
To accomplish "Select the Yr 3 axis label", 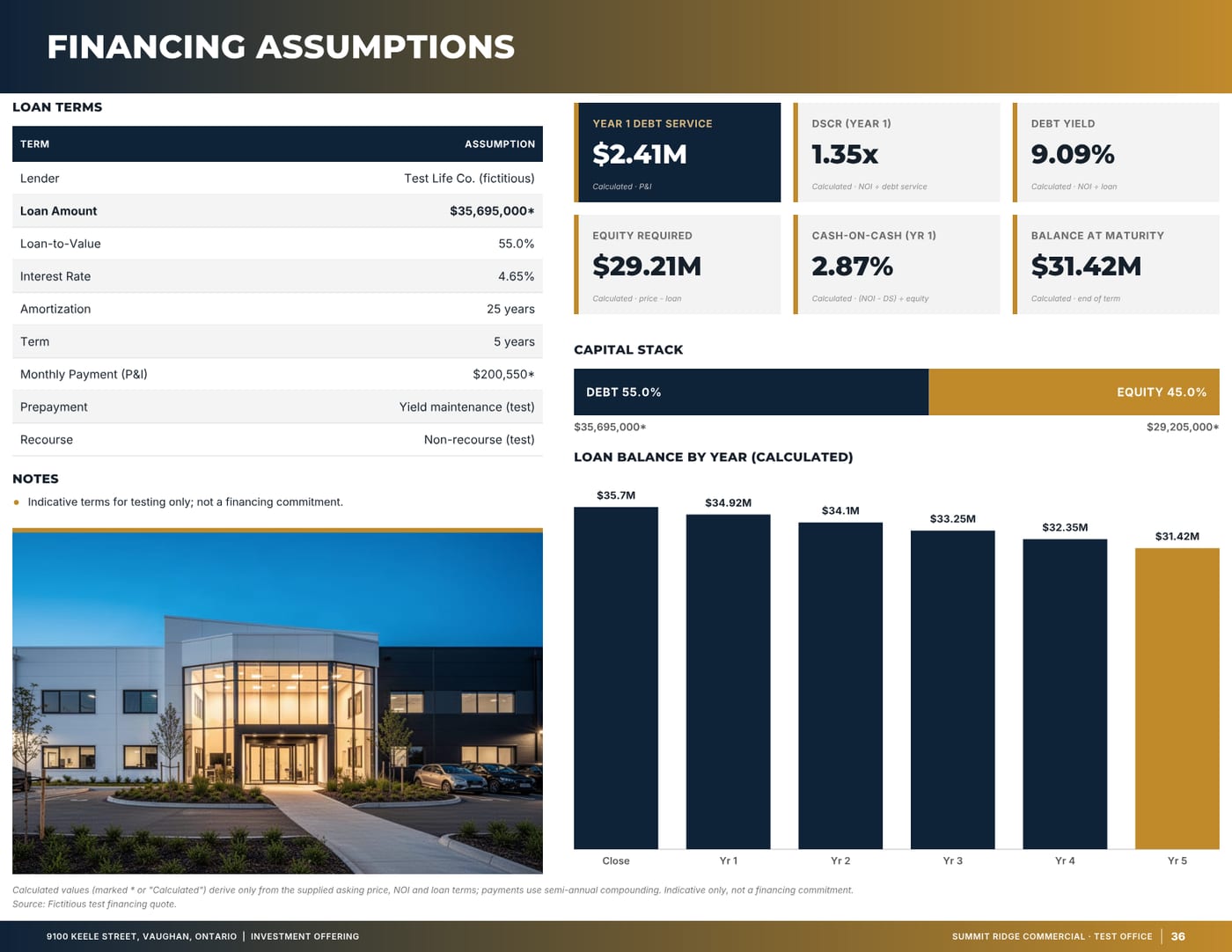I will point(953,861).
